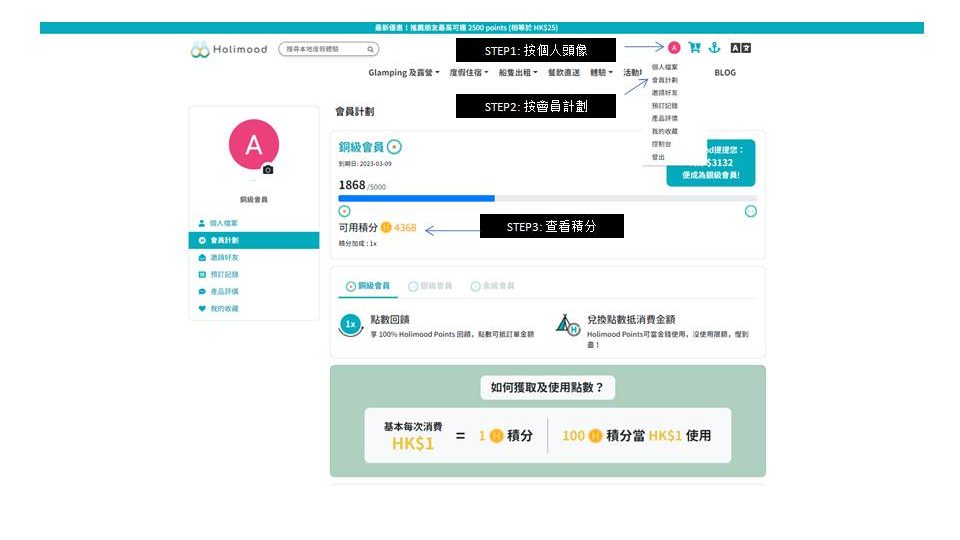Open 邀請好友 in the left sidebar
Viewport: 960px width, 540px height.
click(224, 257)
